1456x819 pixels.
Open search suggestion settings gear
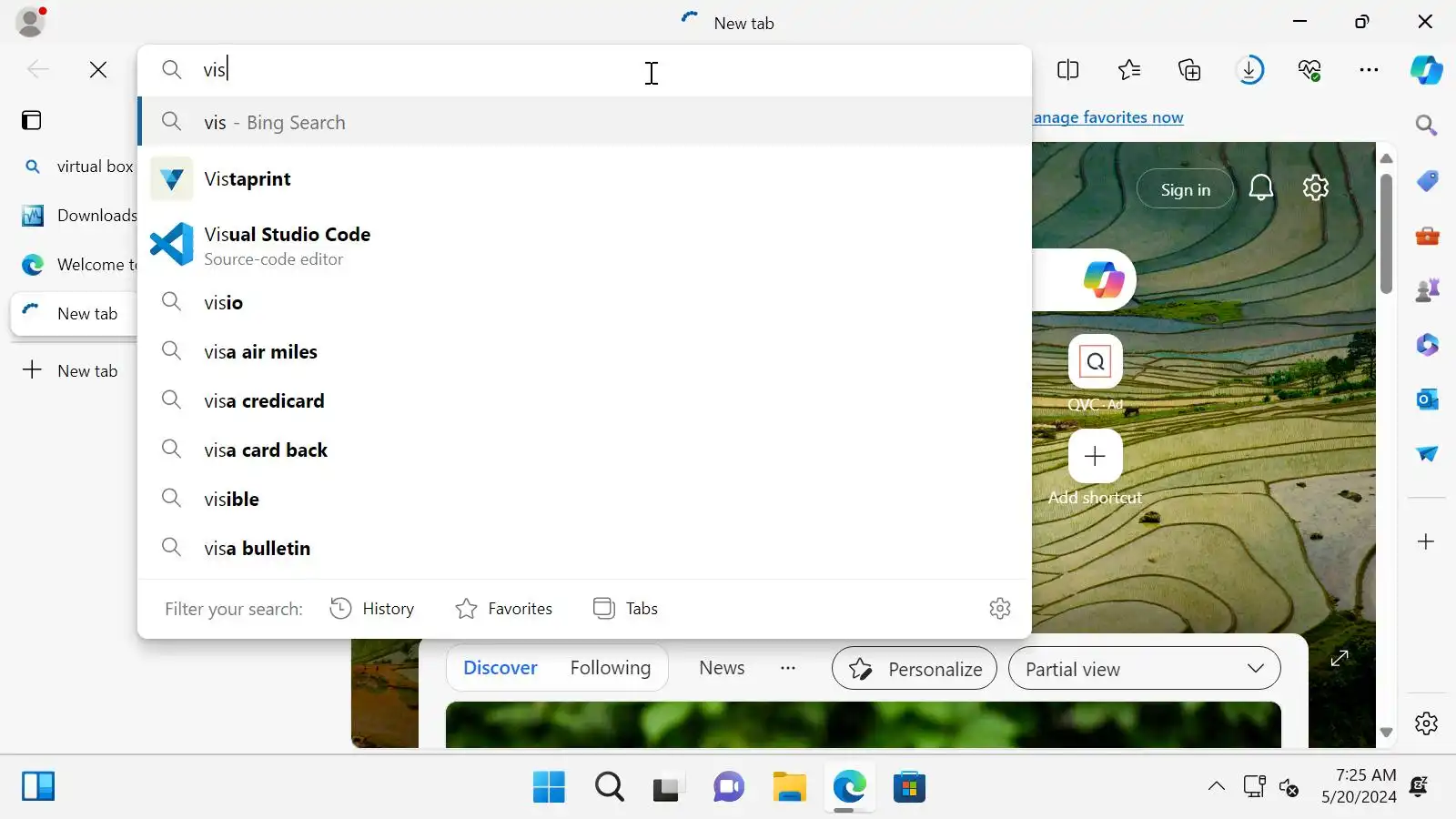pos(1000,609)
